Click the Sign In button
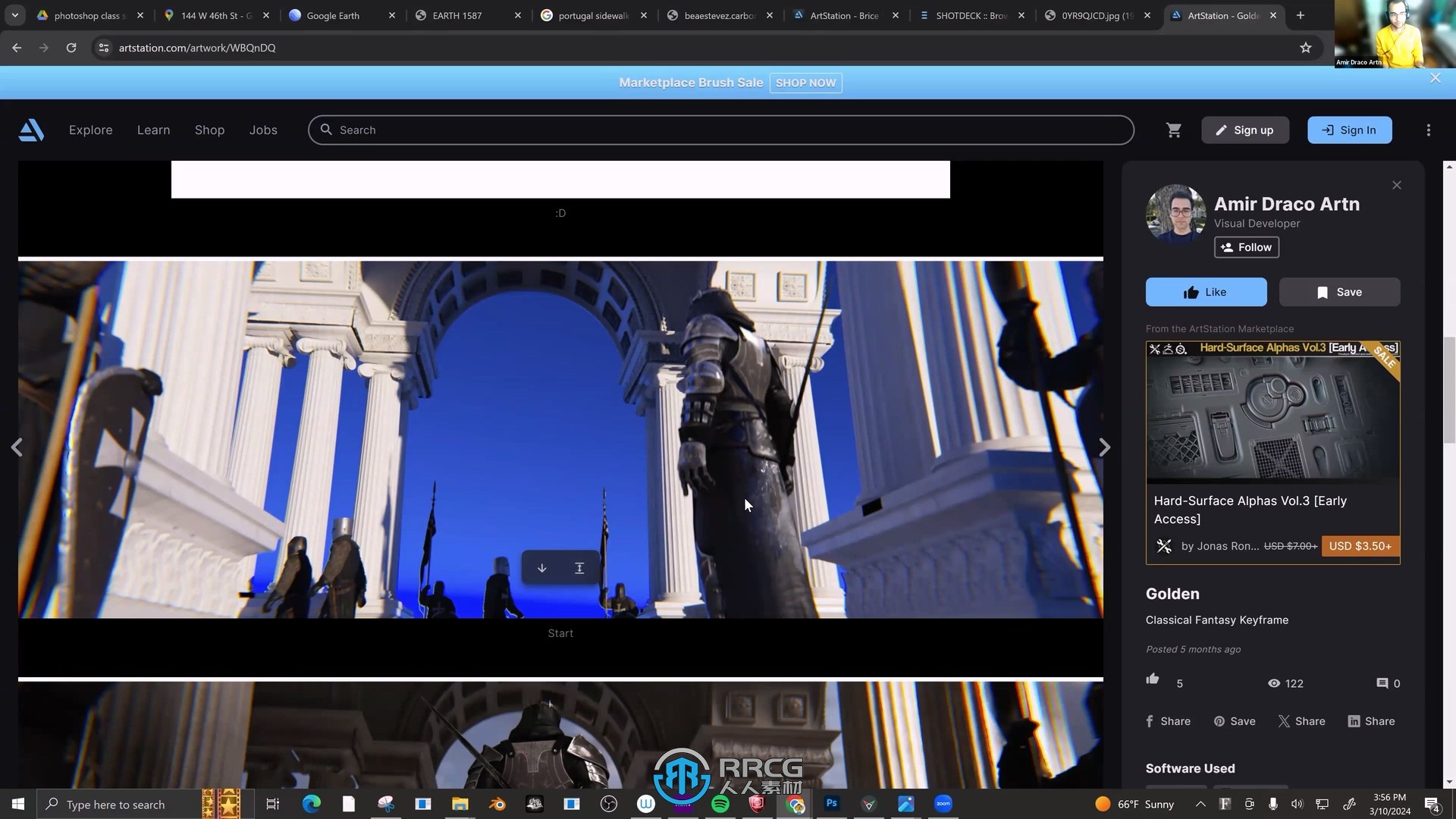The width and height of the screenshot is (1456, 819). tap(1350, 130)
